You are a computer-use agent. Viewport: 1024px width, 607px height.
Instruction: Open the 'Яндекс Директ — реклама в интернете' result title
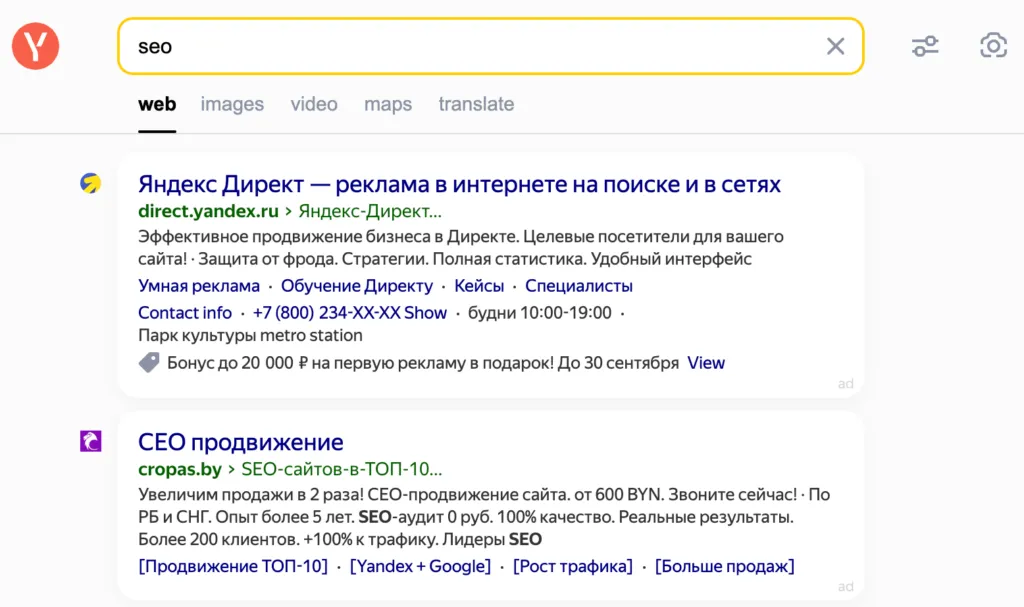[x=459, y=184]
